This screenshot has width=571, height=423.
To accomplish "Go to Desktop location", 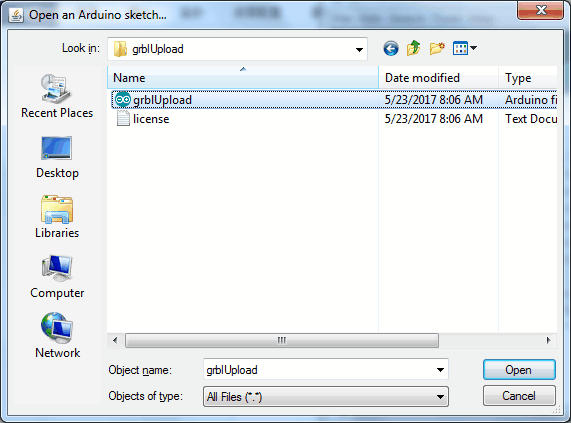I will pyautogui.click(x=57, y=158).
